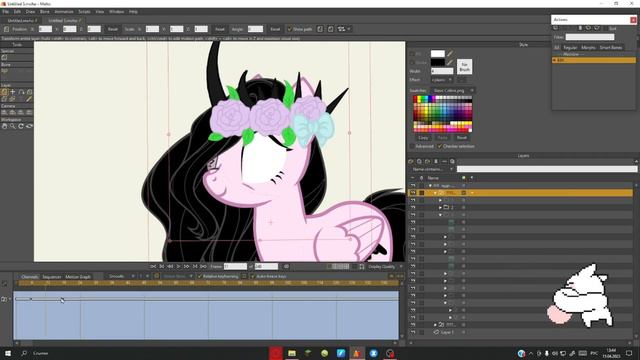
Task: Click the Flip layer vertically icon
Action: (330, 29)
